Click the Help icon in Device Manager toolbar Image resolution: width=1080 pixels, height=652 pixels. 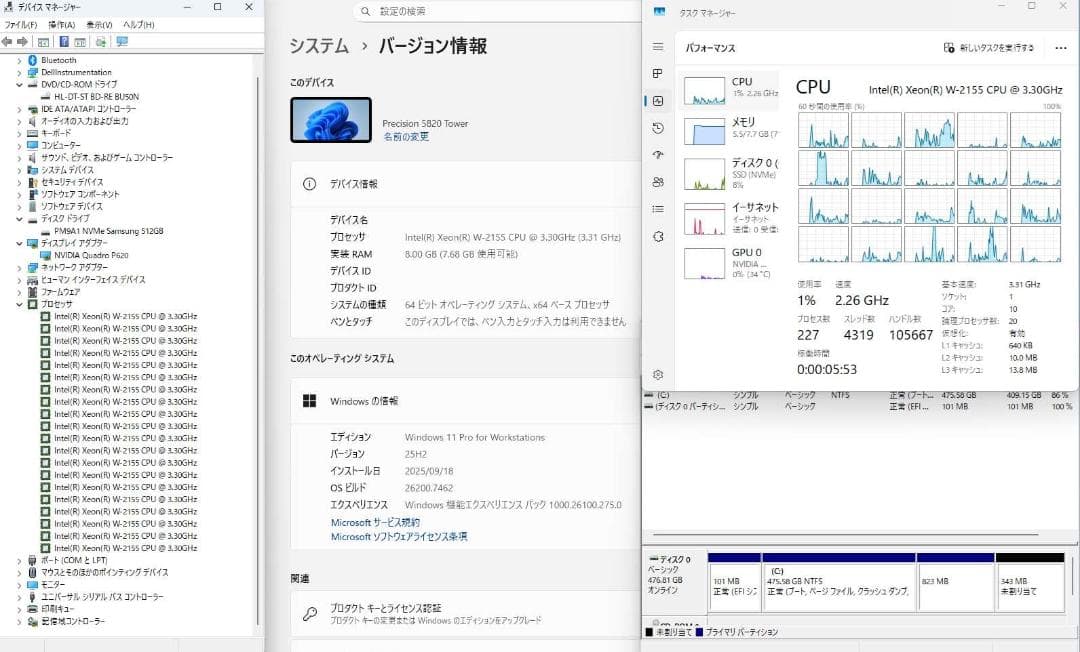tap(65, 41)
